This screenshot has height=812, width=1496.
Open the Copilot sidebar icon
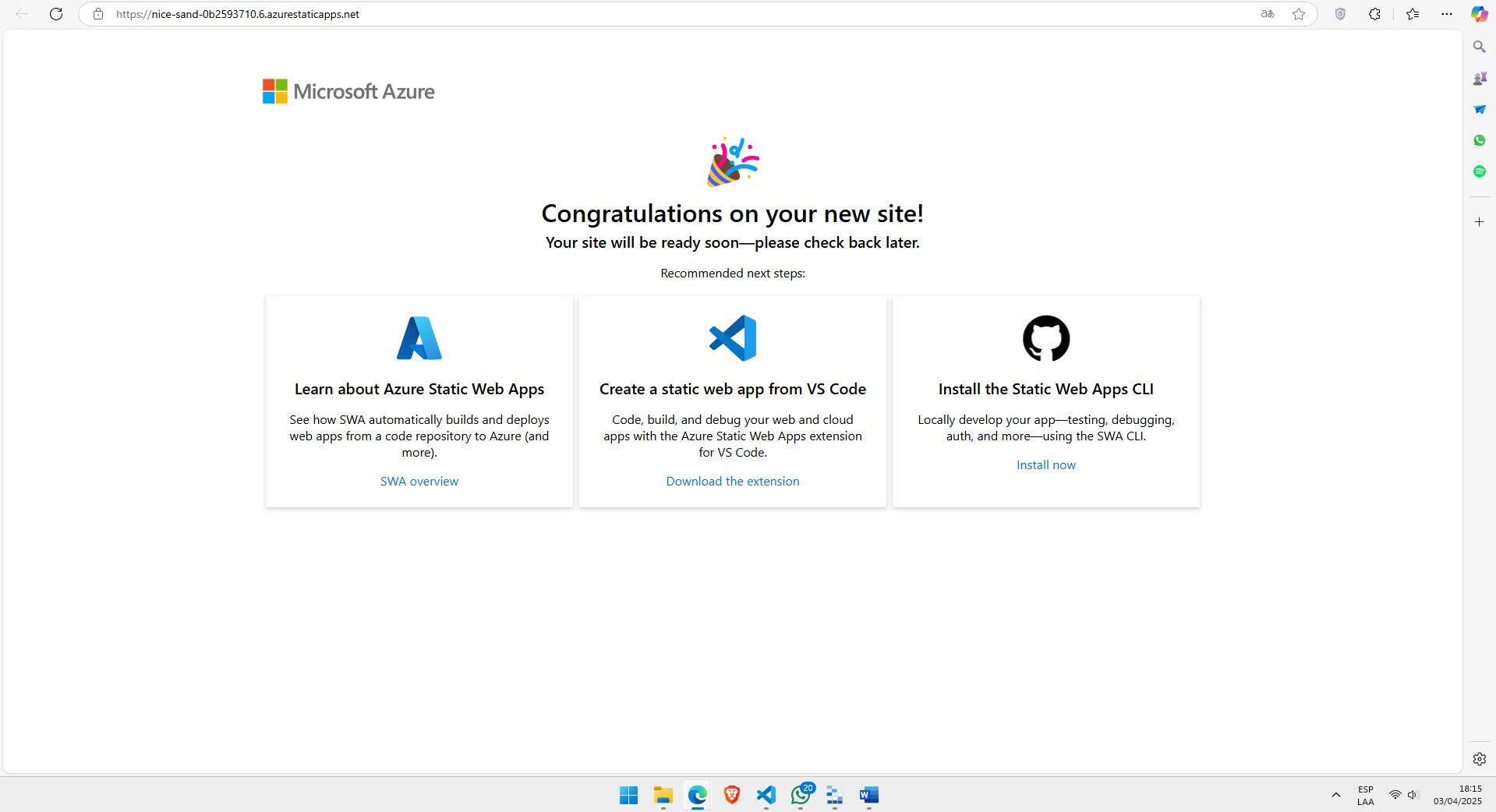pyautogui.click(x=1479, y=14)
